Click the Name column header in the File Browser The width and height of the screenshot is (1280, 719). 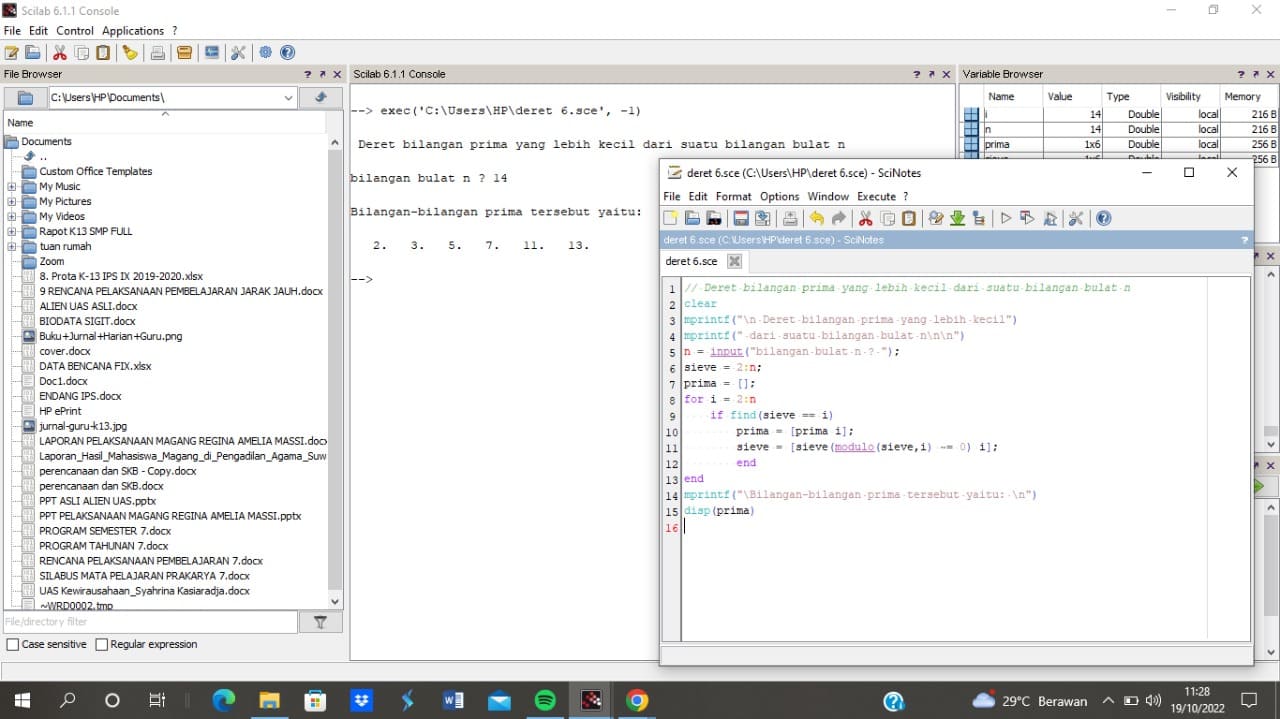(165, 122)
